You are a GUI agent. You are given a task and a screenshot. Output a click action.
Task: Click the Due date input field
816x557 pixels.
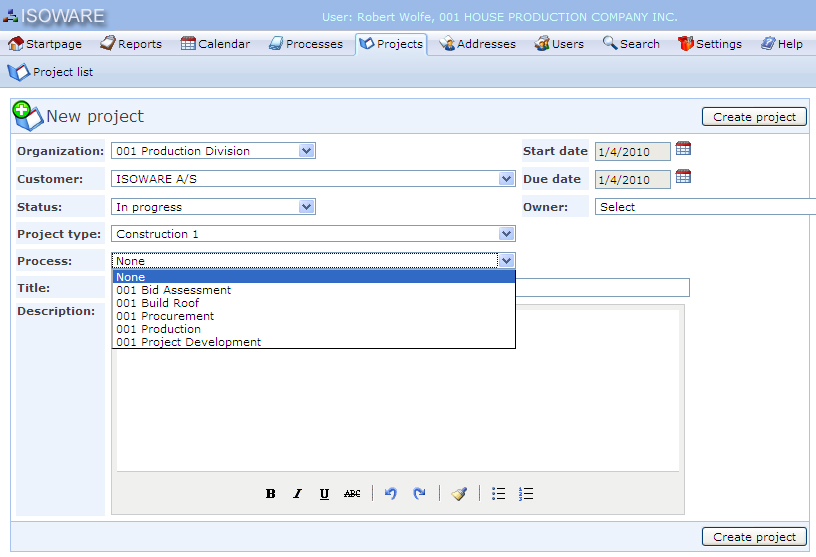click(x=633, y=180)
